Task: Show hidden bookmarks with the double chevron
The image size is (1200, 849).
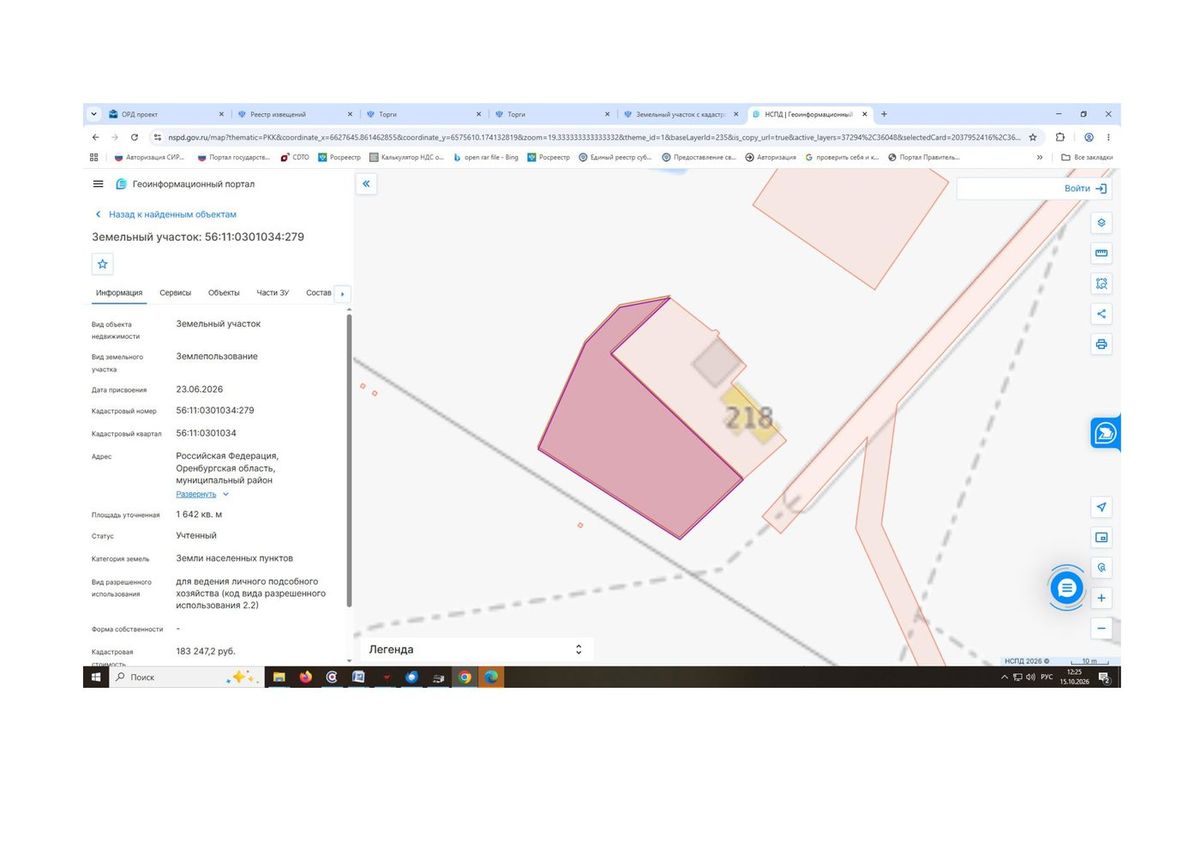Action: tap(1039, 157)
